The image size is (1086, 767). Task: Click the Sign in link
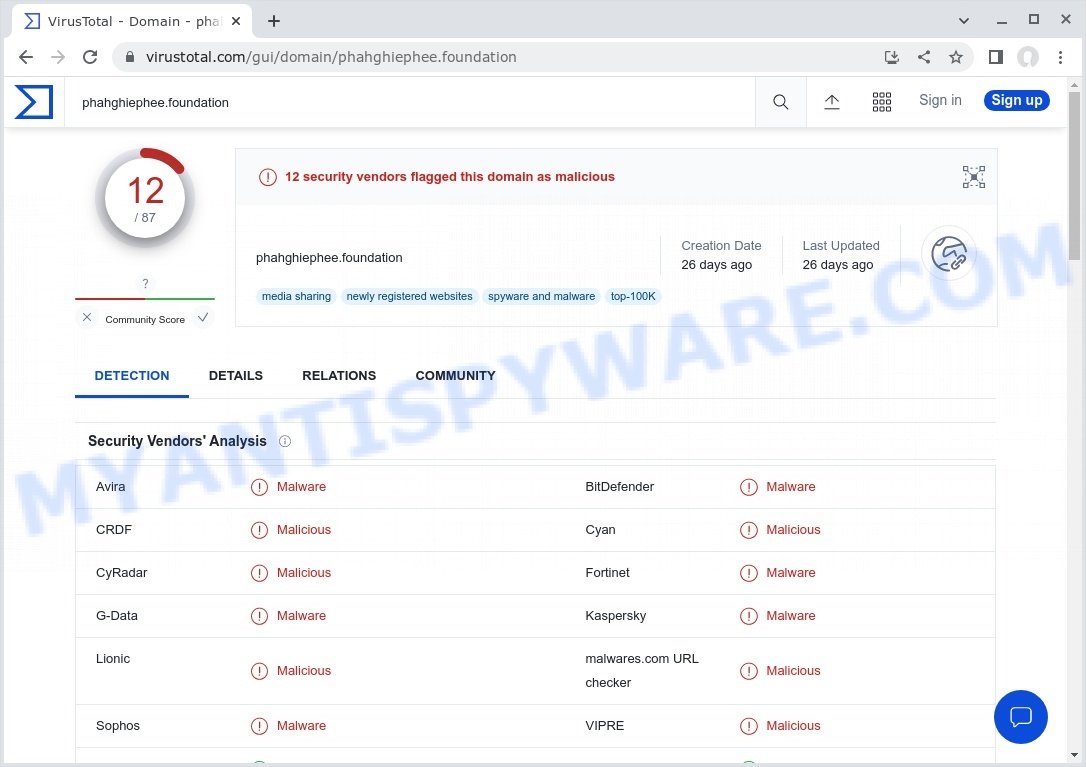[x=940, y=100]
